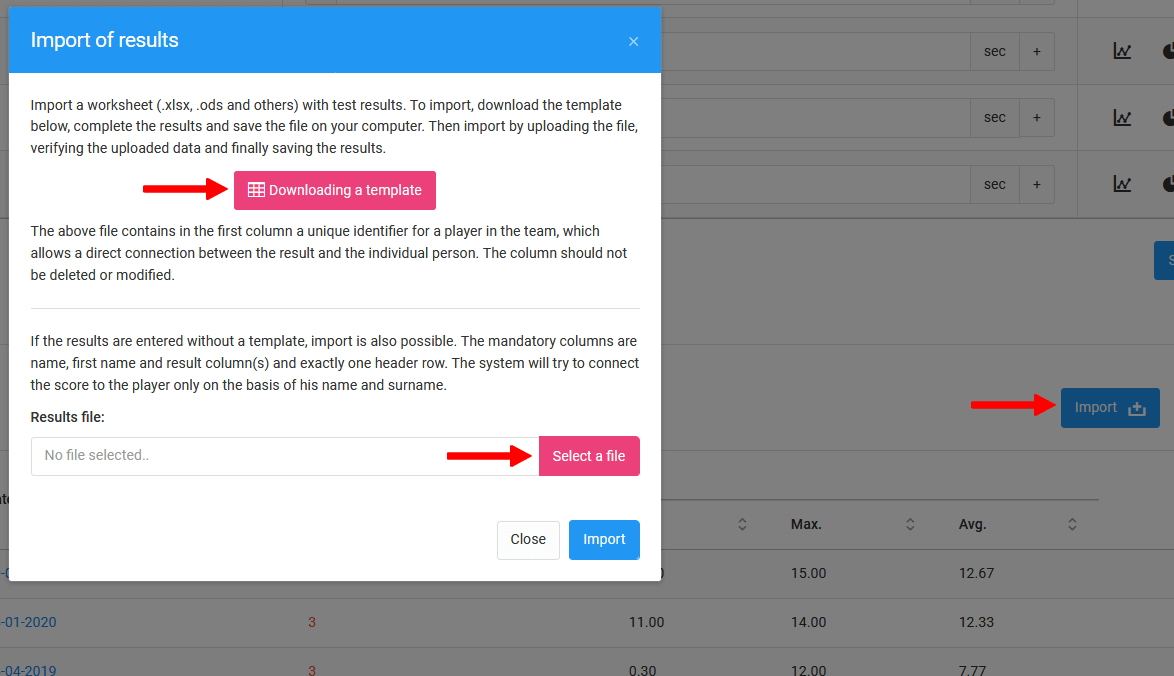Close the Import of results dialog with X
This screenshot has height=676, width=1174.
(633, 41)
